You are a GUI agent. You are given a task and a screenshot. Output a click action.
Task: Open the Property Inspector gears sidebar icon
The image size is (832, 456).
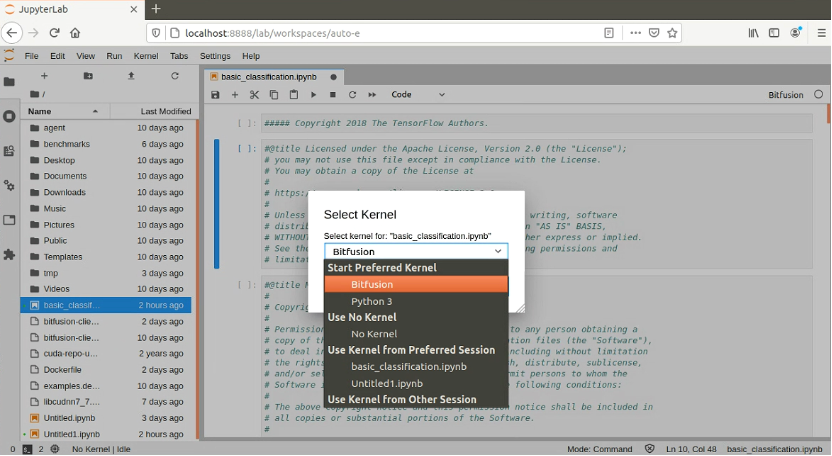(x=9, y=186)
